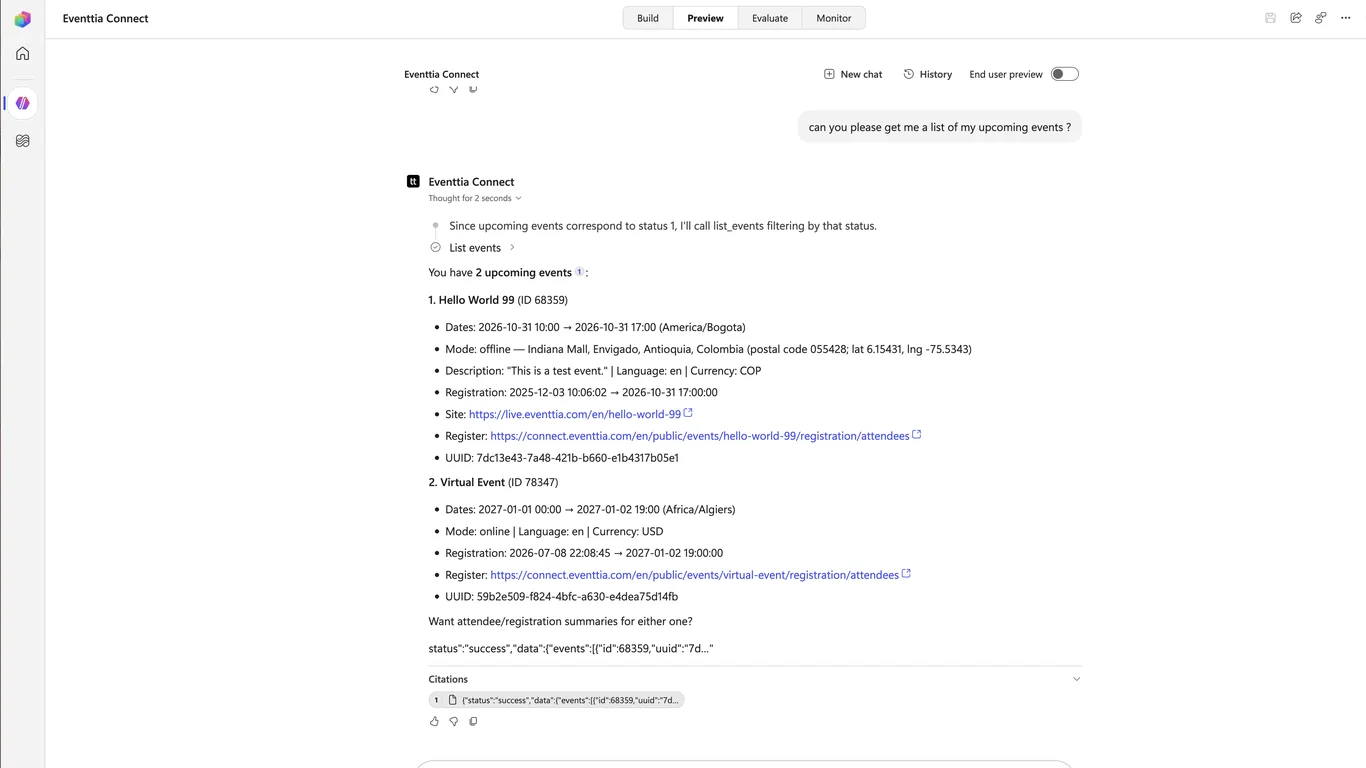The image size is (1366, 768).
Task: Switch to the Build tab
Action: click(x=648, y=18)
